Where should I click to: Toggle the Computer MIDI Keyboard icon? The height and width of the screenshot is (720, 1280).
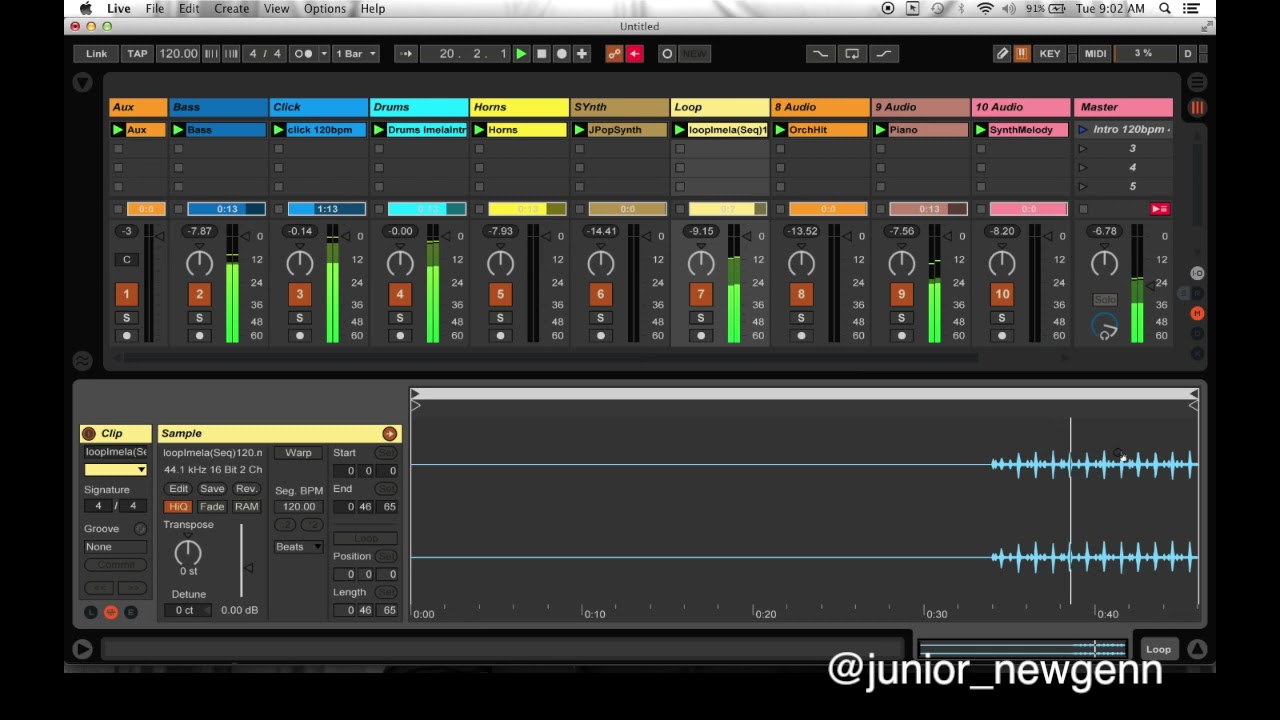[x=1022, y=54]
